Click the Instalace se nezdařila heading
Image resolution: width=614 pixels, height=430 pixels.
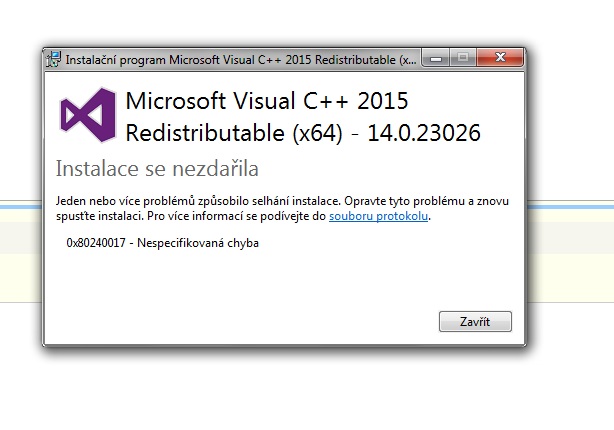[x=157, y=166]
